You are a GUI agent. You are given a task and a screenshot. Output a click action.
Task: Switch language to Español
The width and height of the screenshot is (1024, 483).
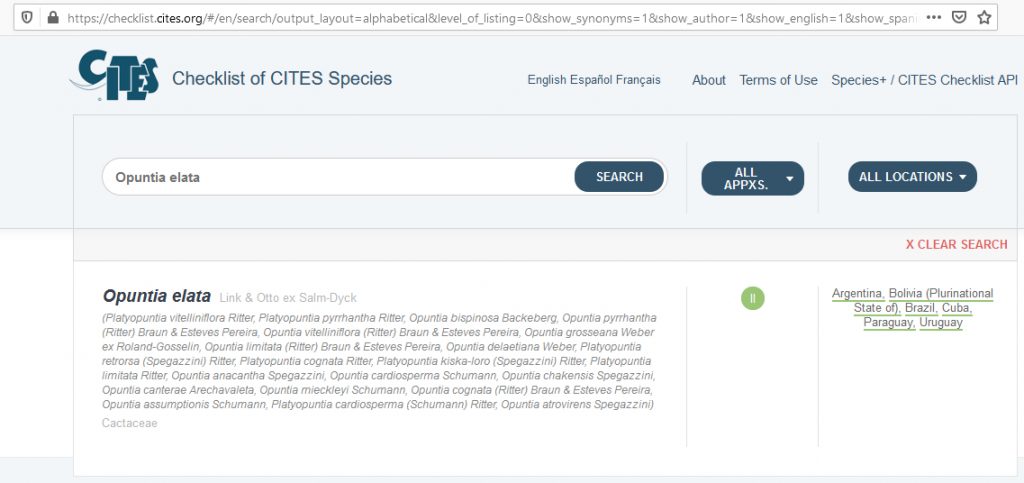pos(592,80)
